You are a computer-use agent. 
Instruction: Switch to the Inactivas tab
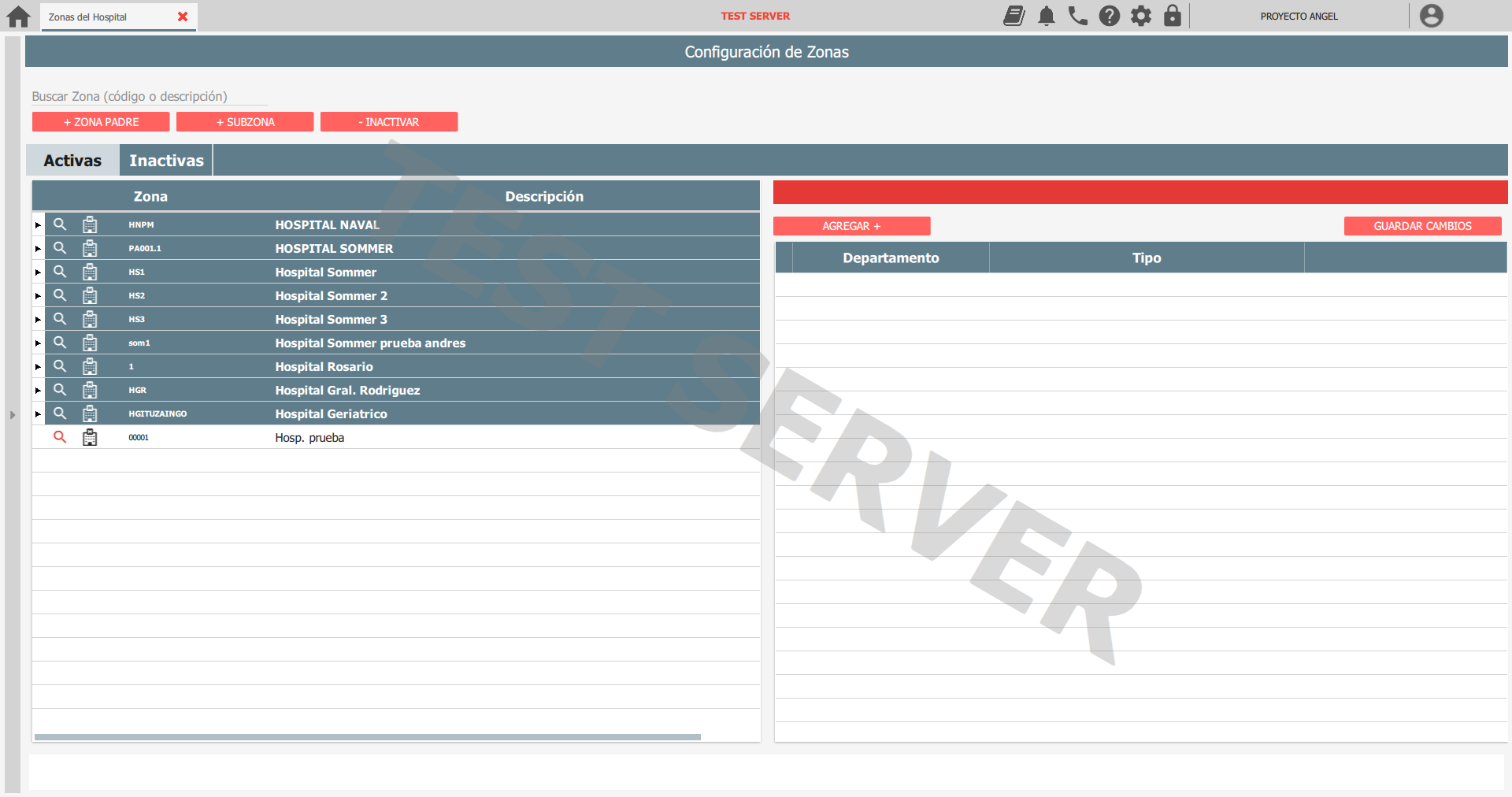(x=166, y=161)
